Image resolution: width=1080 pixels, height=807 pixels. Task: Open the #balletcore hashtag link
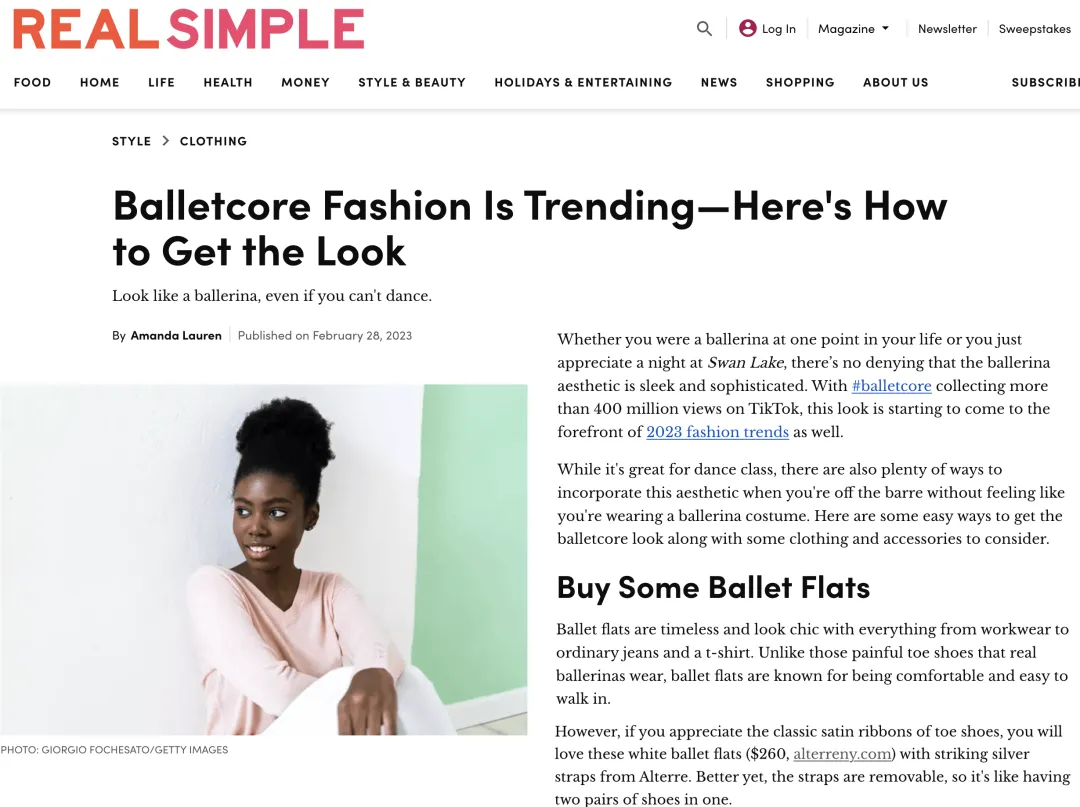(891, 386)
